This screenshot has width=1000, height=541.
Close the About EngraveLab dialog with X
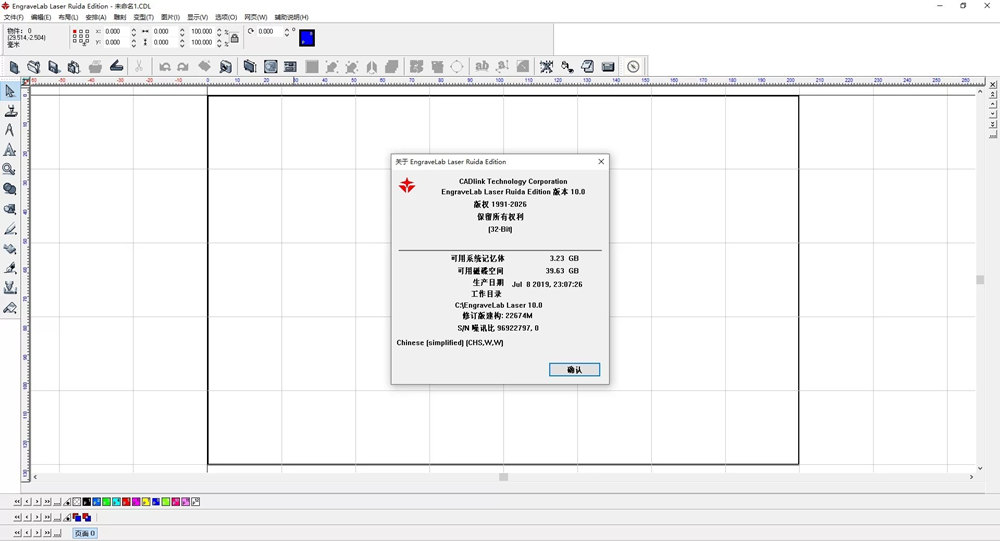(x=601, y=161)
